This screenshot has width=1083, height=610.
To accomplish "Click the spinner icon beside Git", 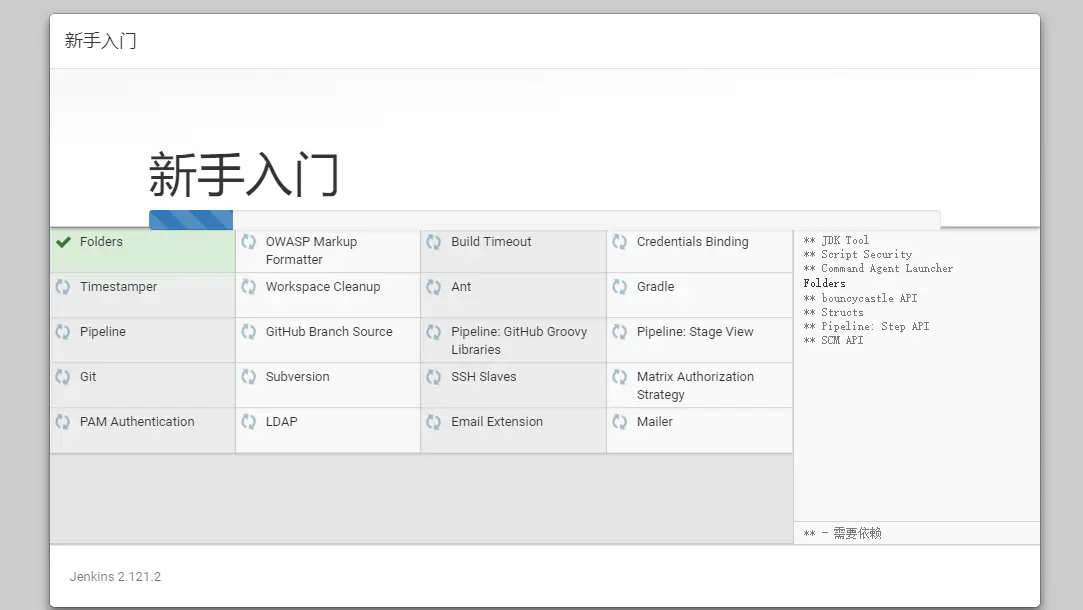I will (63, 377).
